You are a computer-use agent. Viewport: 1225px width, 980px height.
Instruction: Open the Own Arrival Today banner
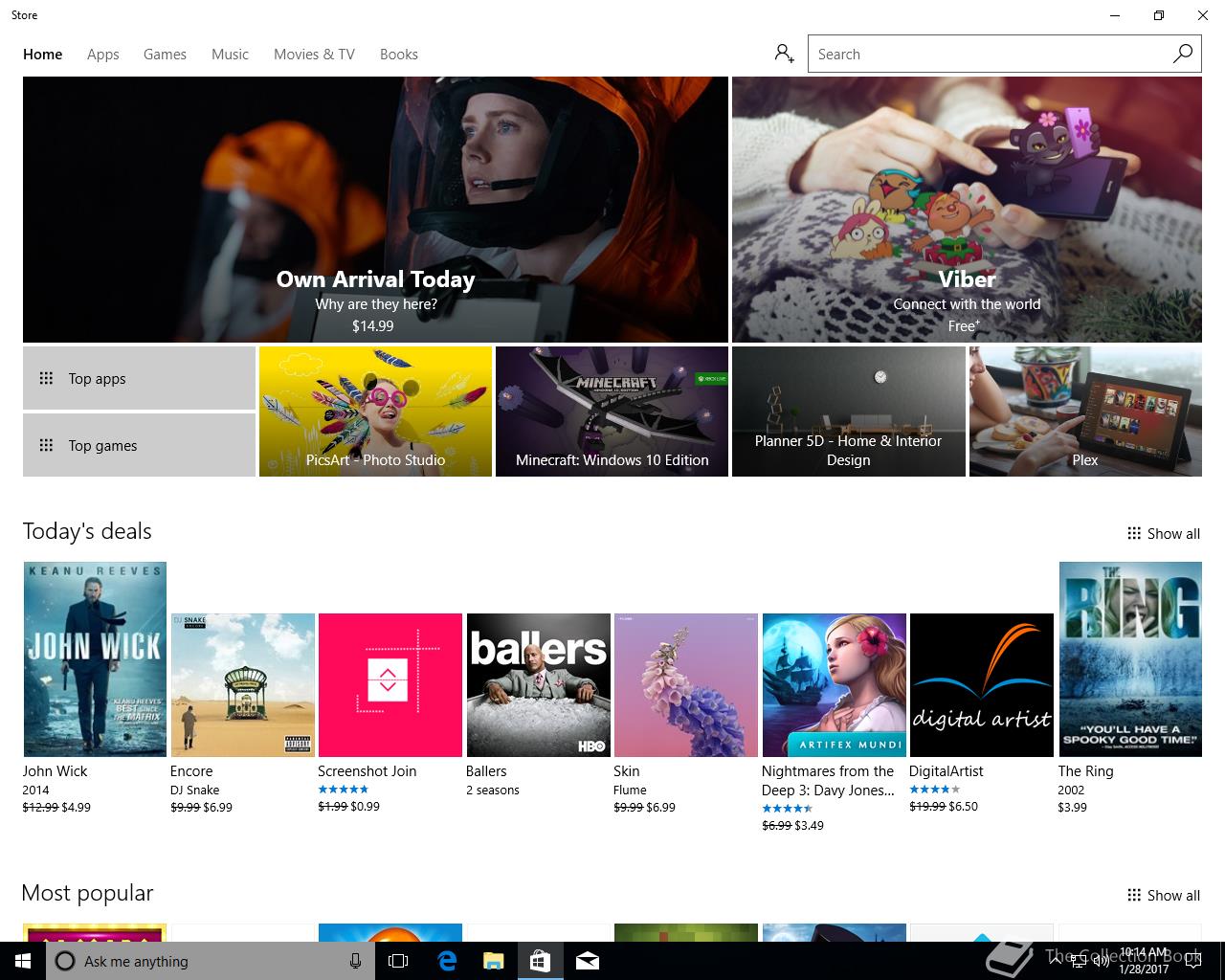pyautogui.click(x=375, y=210)
